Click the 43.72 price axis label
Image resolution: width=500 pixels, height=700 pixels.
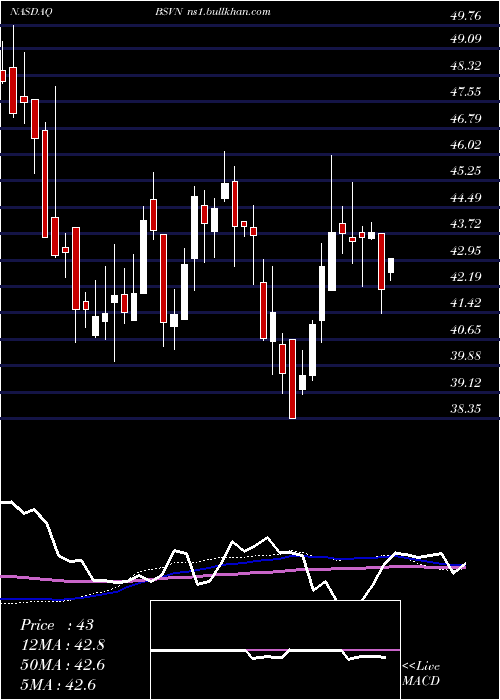point(466,224)
